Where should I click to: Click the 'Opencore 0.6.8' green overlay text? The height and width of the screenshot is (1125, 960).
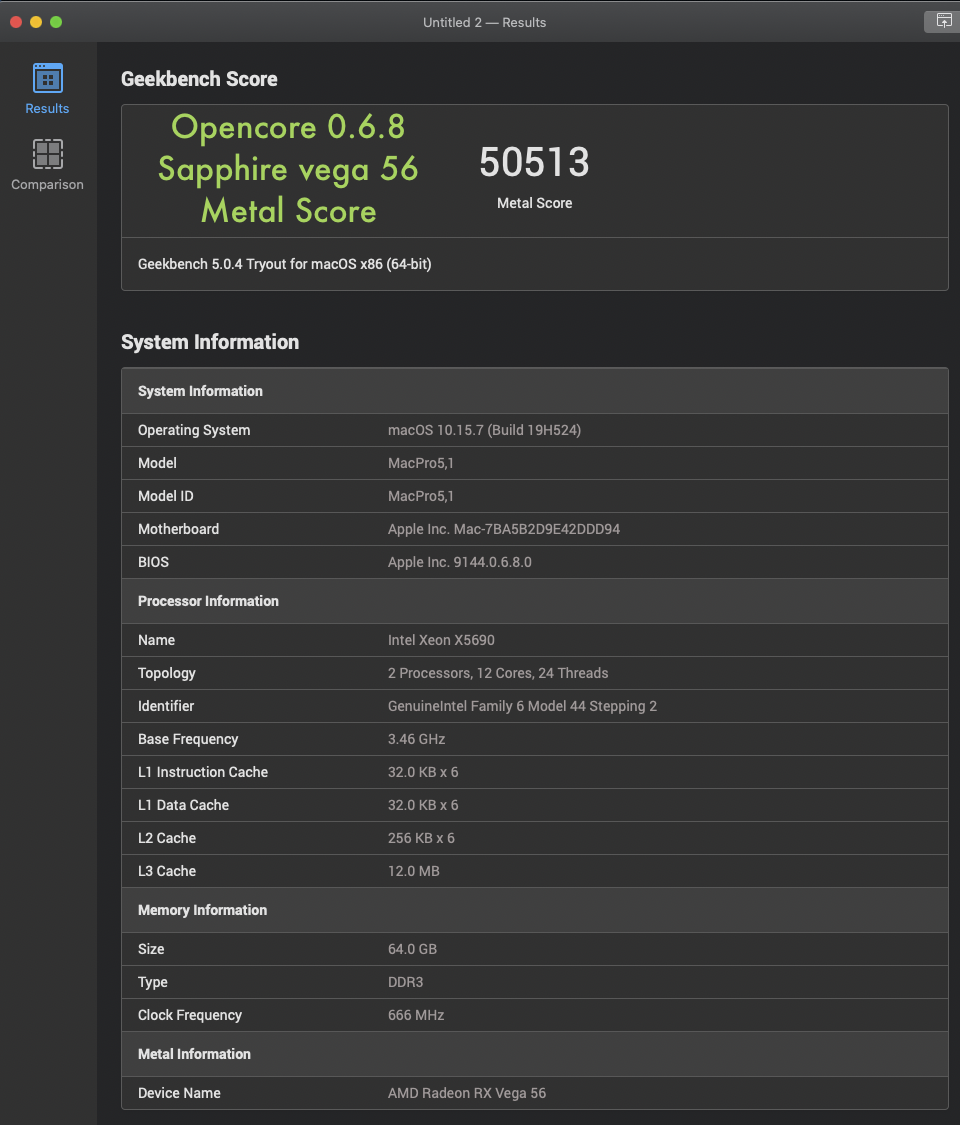pyautogui.click(x=288, y=127)
